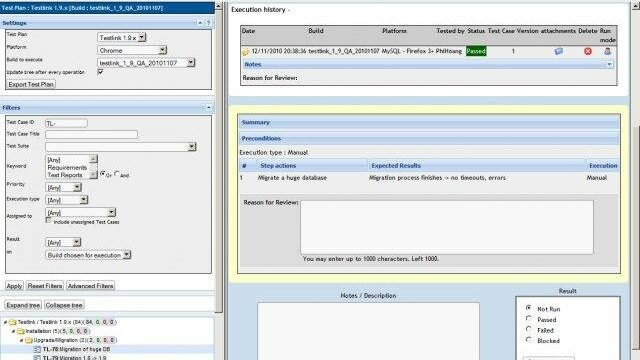Screen dimensions: 640x360
Task: Select the Or keyword radio button
Action: [103, 173]
